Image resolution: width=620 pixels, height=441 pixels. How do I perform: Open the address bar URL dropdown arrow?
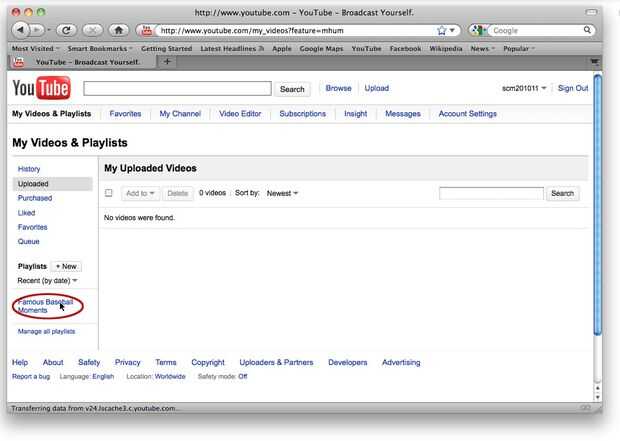[x=452, y=30]
